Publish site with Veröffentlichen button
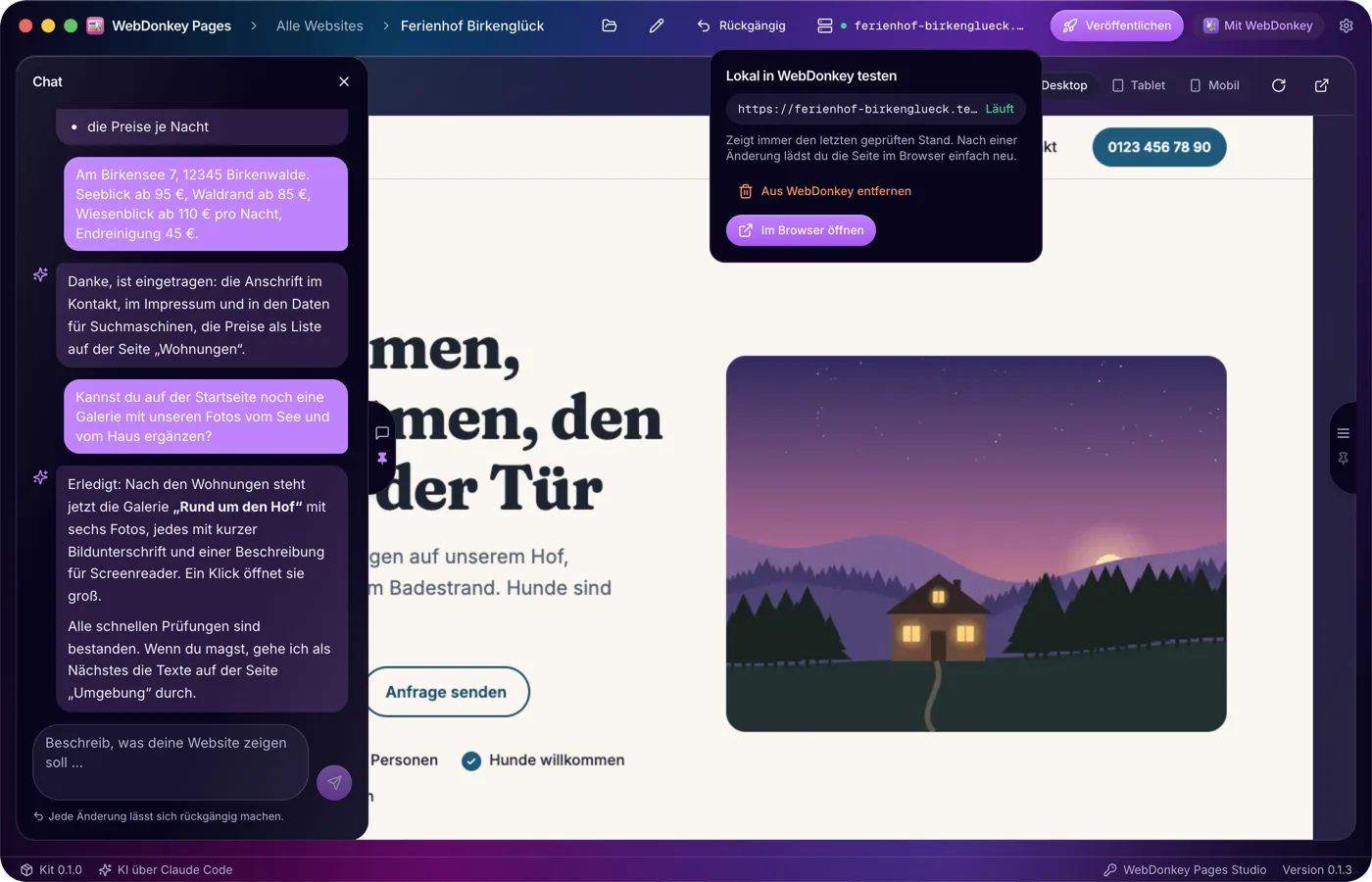Screen dimensions: 1372x882 tap(1117, 25)
